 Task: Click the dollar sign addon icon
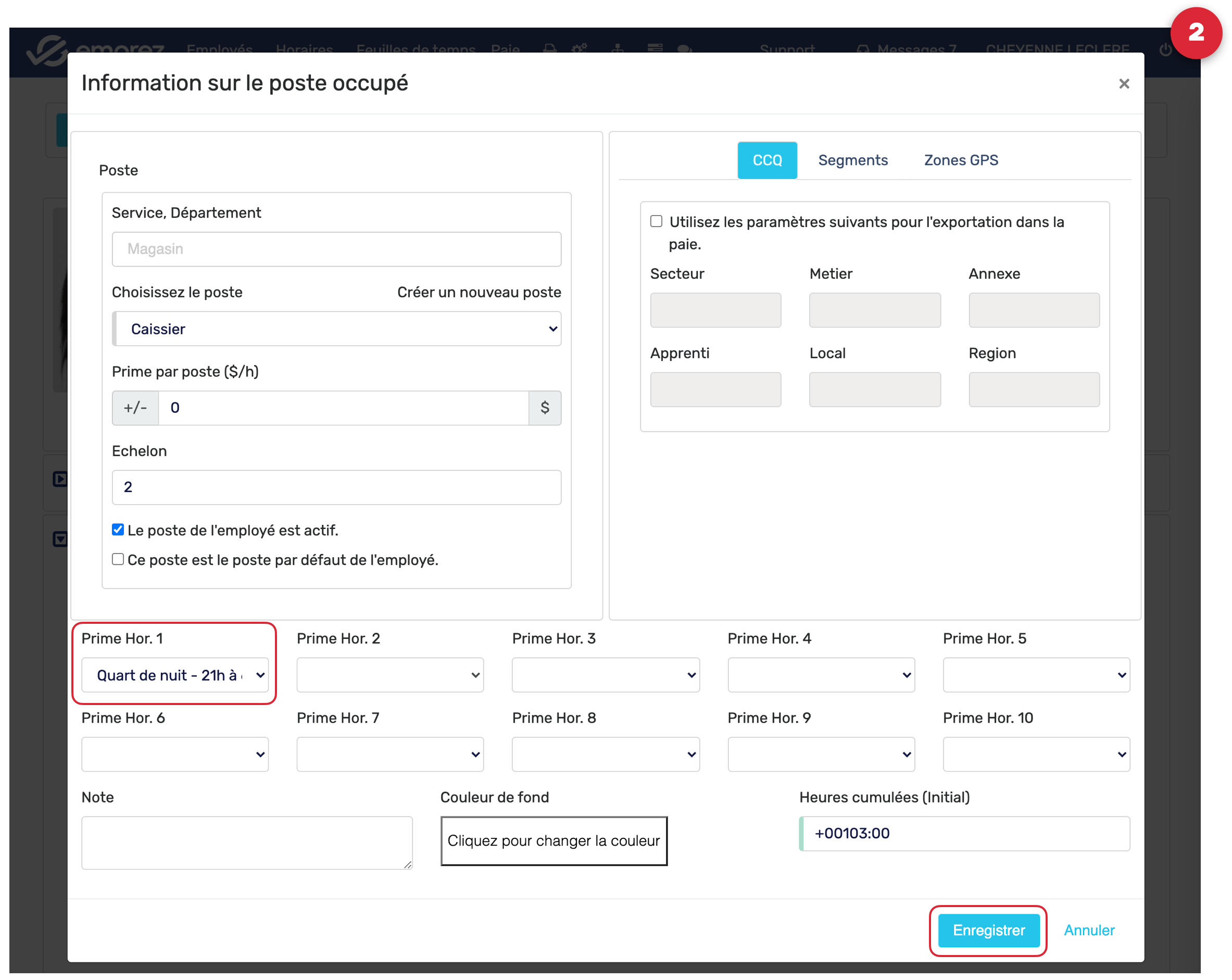544,407
